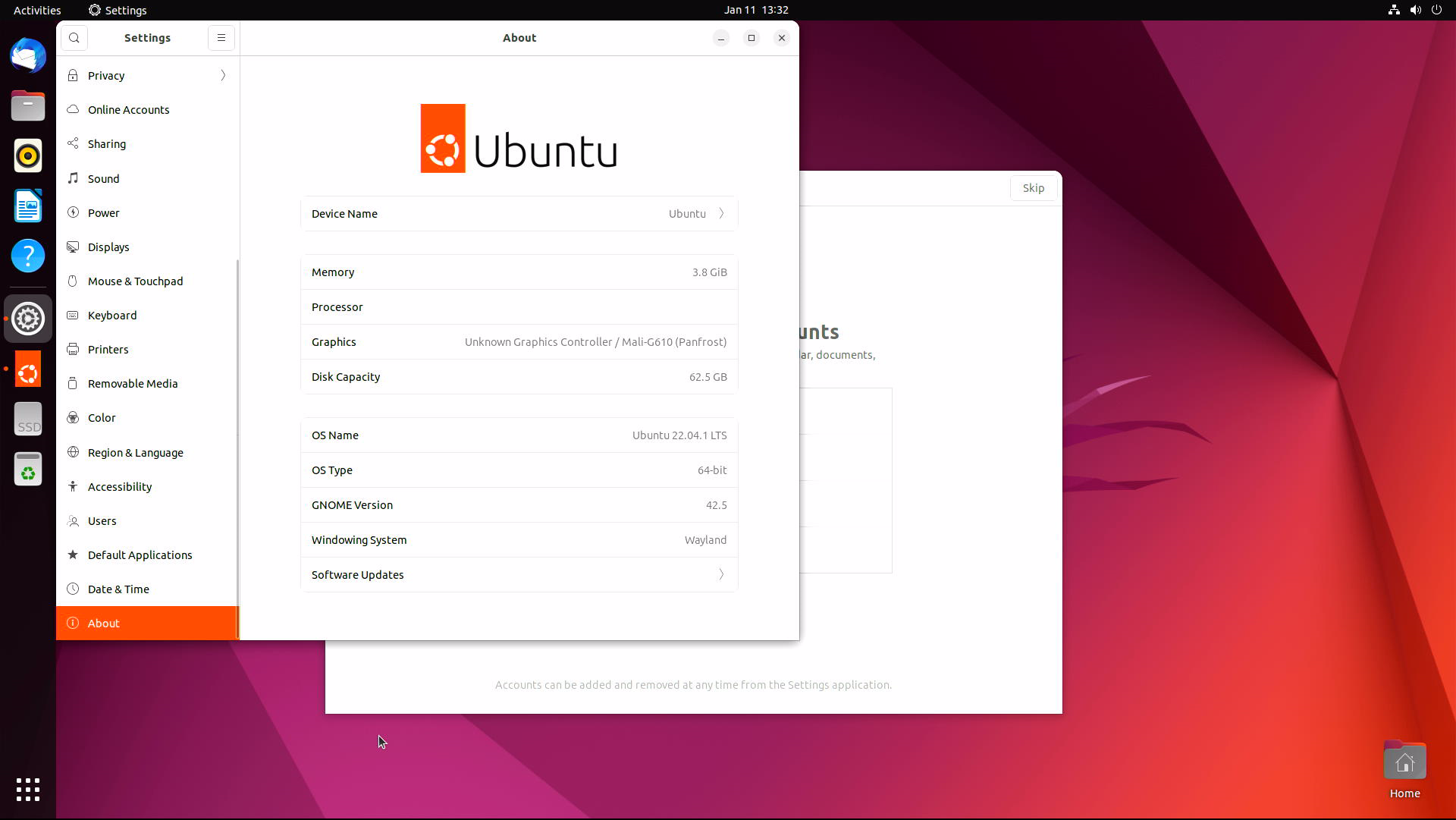Click the search icon in Settings sidebar
The width and height of the screenshot is (1456, 820).
(x=74, y=38)
